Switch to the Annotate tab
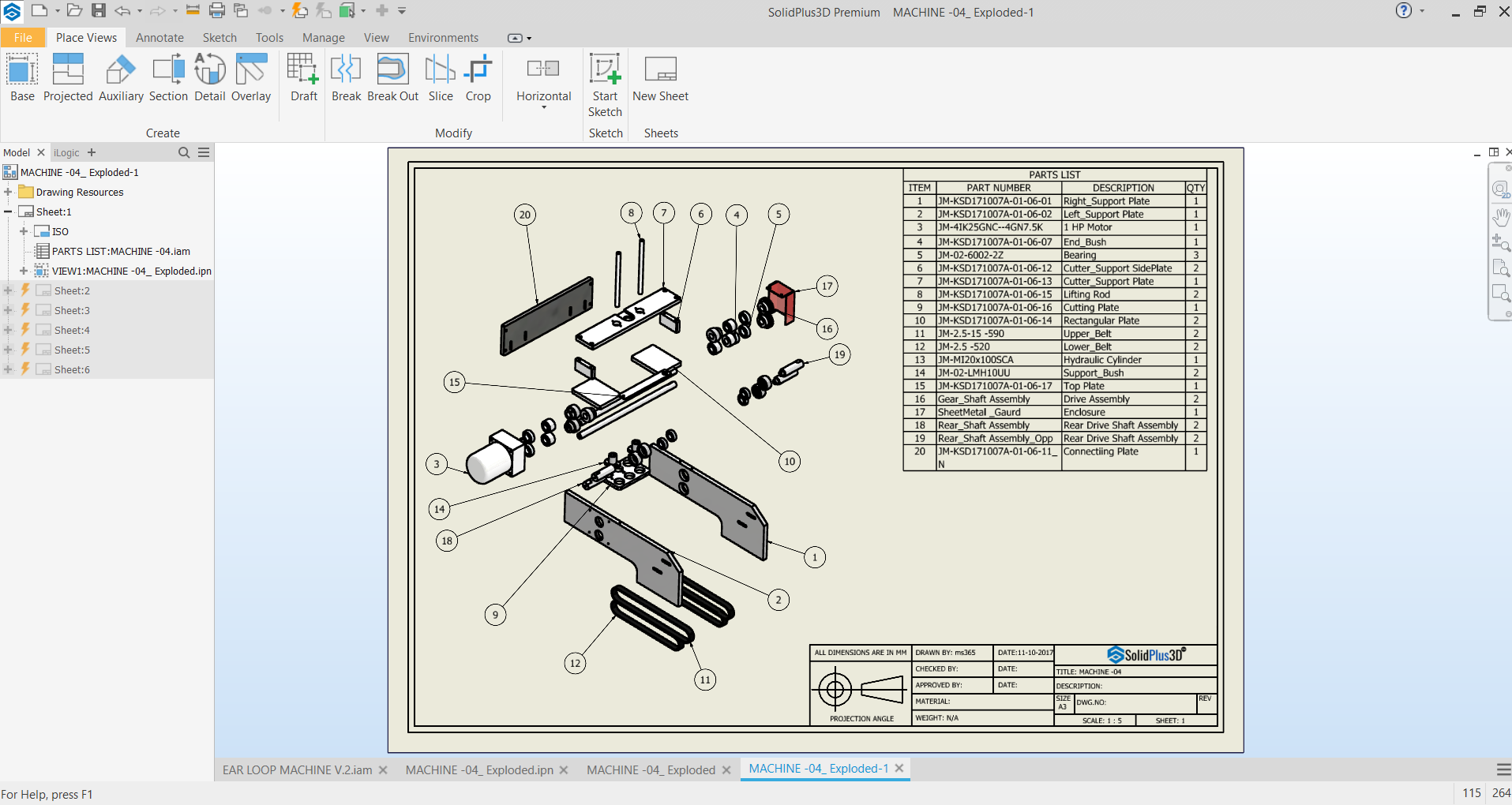1512x805 pixels. pos(159,37)
